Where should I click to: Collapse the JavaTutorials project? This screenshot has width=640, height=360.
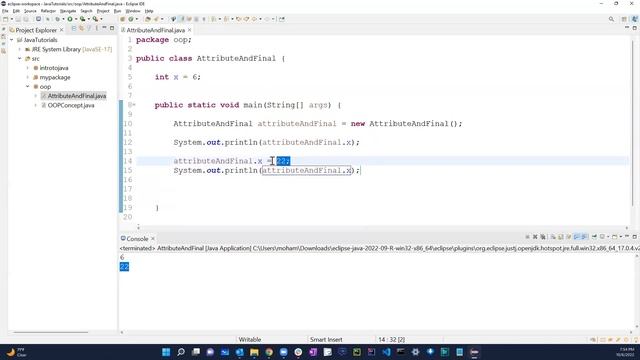pyautogui.click(x=11, y=40)
